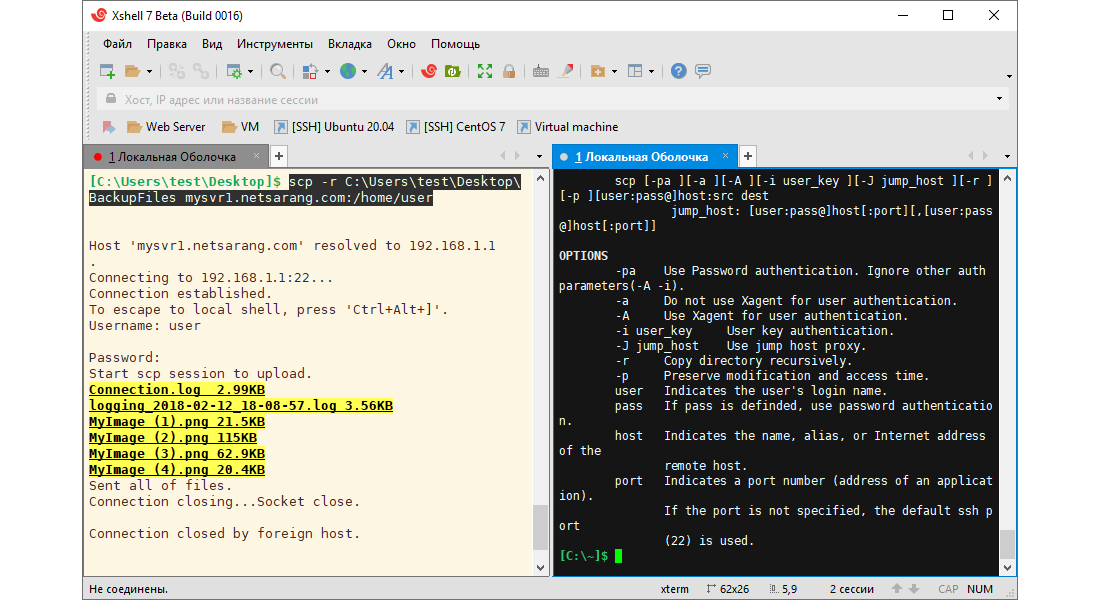Screen dimensions: 1100x600
Task: Select the right Локальная Оболочка tab
Action: pyautogui.click(x=645, y=156)
